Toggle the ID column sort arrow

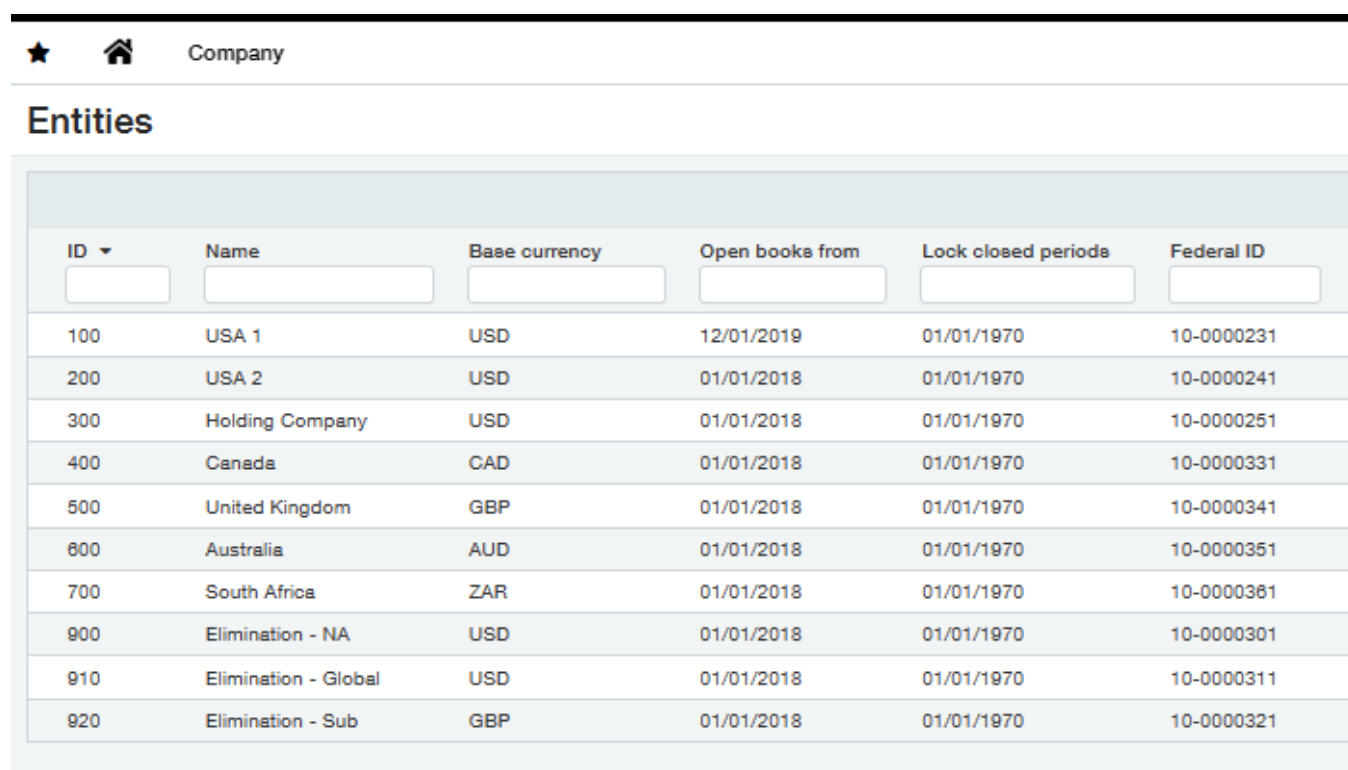coord(104,254)
